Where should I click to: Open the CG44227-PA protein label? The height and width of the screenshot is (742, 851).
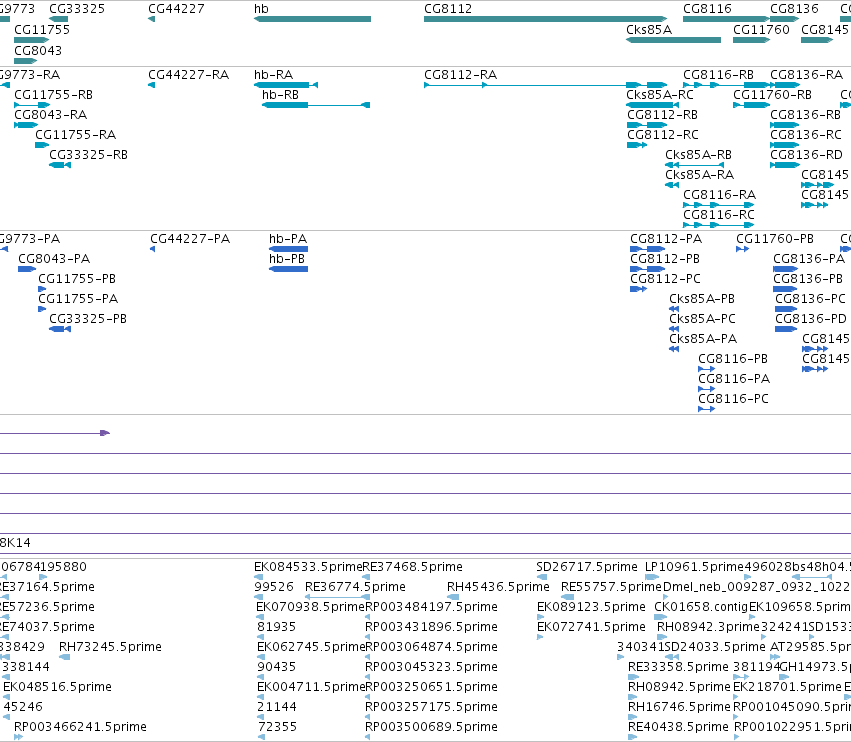(190, 239)
